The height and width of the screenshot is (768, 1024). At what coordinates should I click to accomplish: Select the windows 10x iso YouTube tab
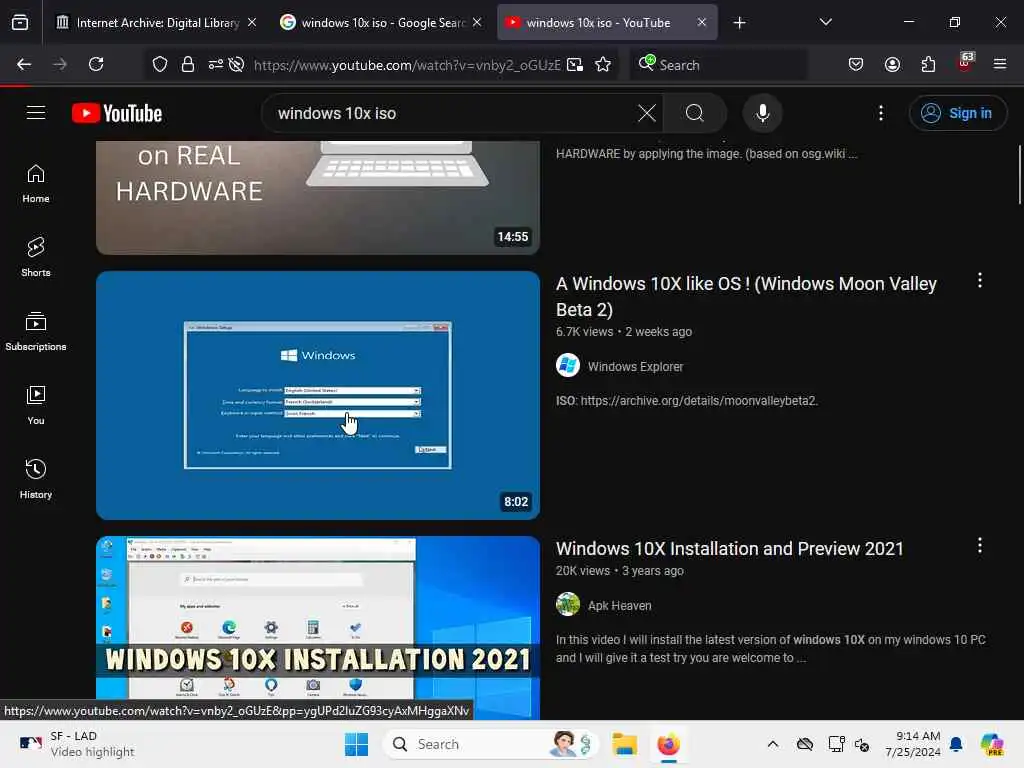pos(598,23)
